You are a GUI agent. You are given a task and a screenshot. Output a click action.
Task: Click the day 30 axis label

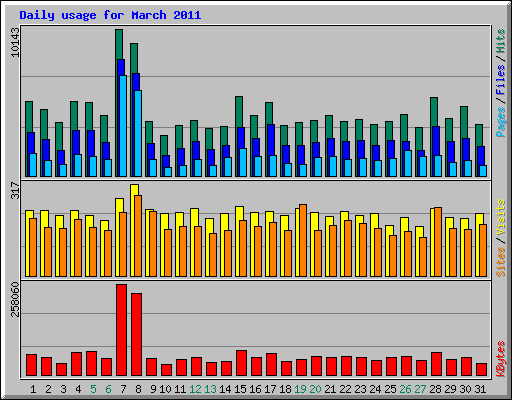click(465, 389)
